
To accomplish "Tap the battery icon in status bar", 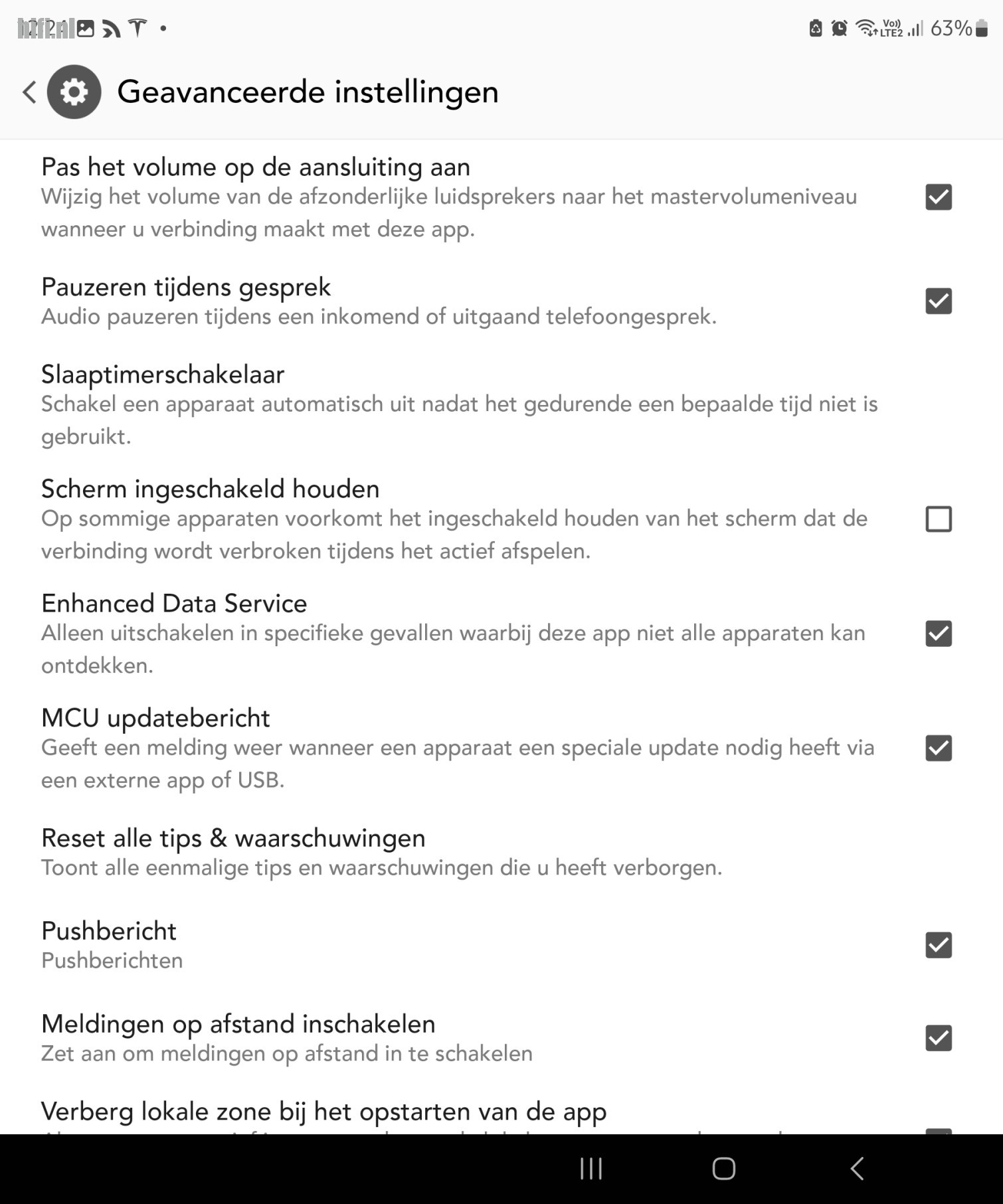I will [982, 29].
